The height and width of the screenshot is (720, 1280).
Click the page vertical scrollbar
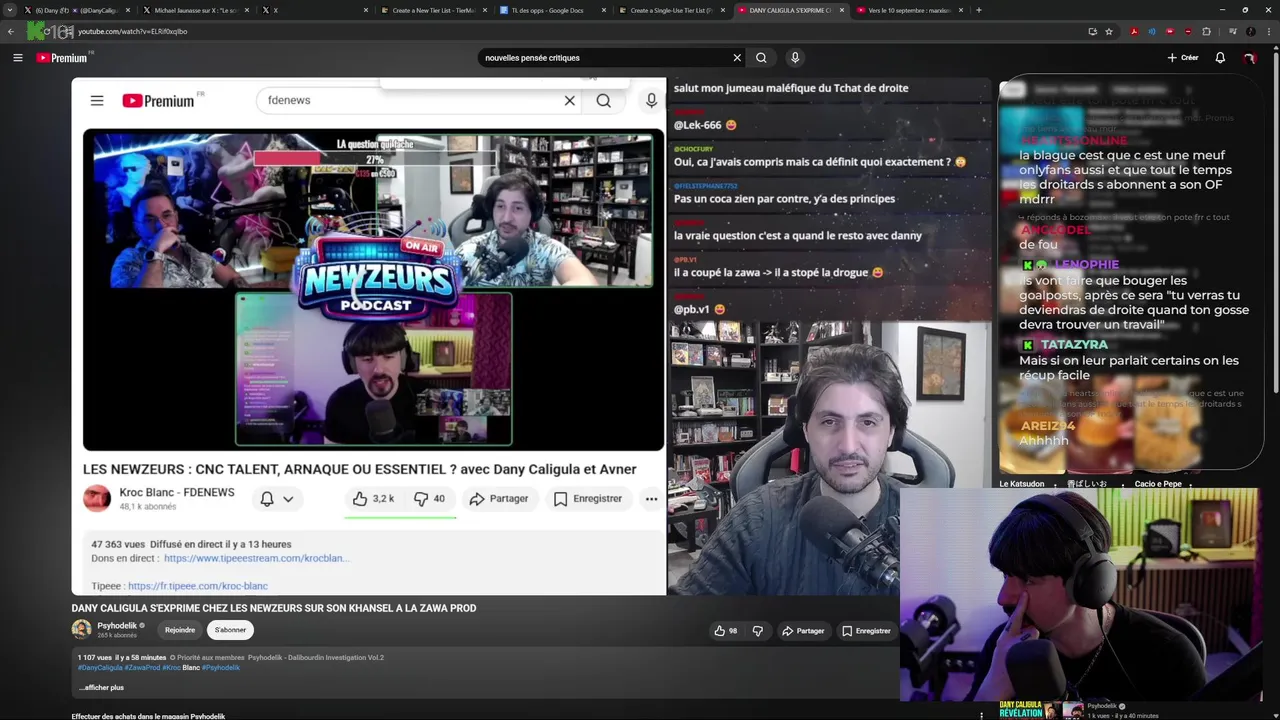(1275, 220)
